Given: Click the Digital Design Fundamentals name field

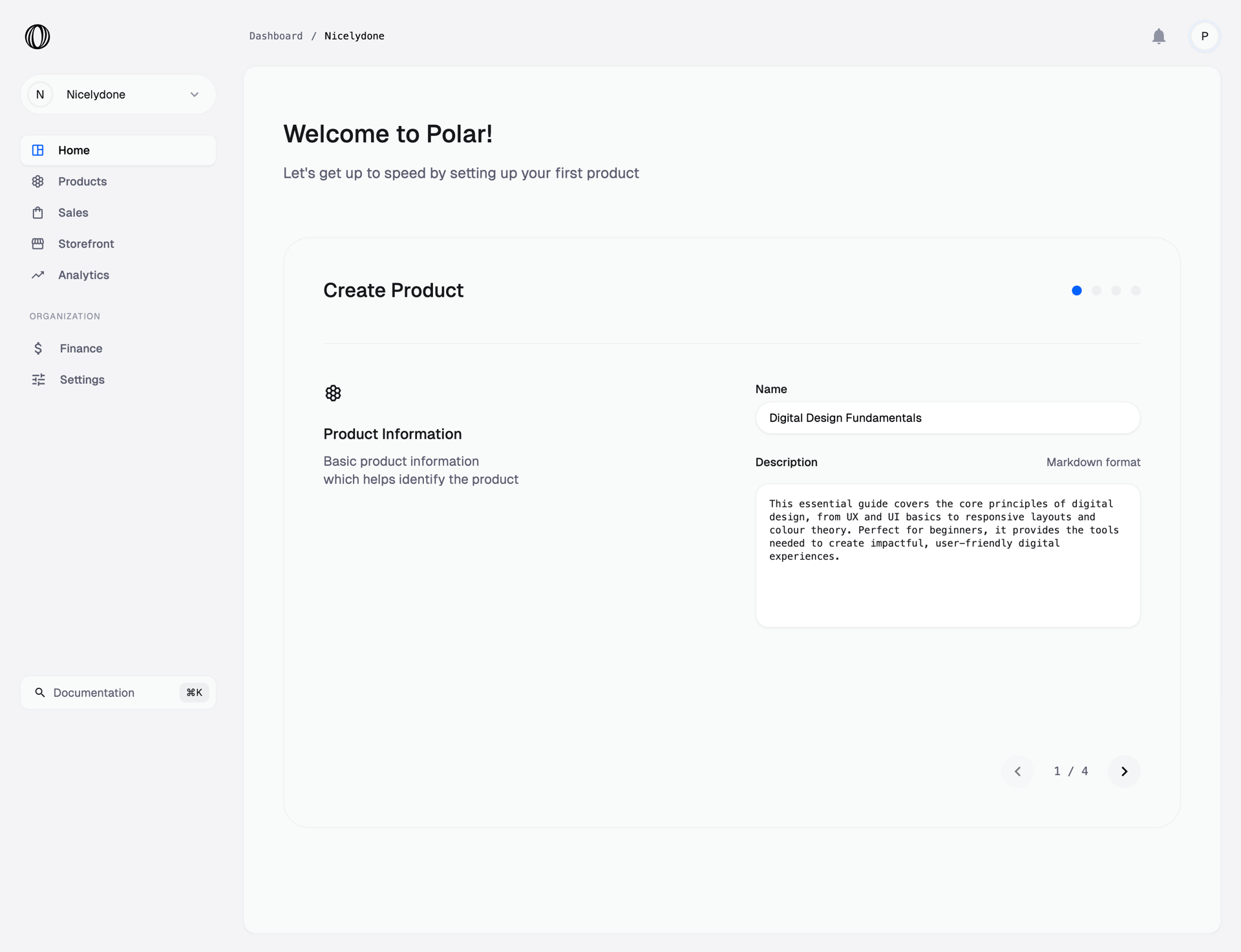Looking at the screenshot, I should click(948, 418).
